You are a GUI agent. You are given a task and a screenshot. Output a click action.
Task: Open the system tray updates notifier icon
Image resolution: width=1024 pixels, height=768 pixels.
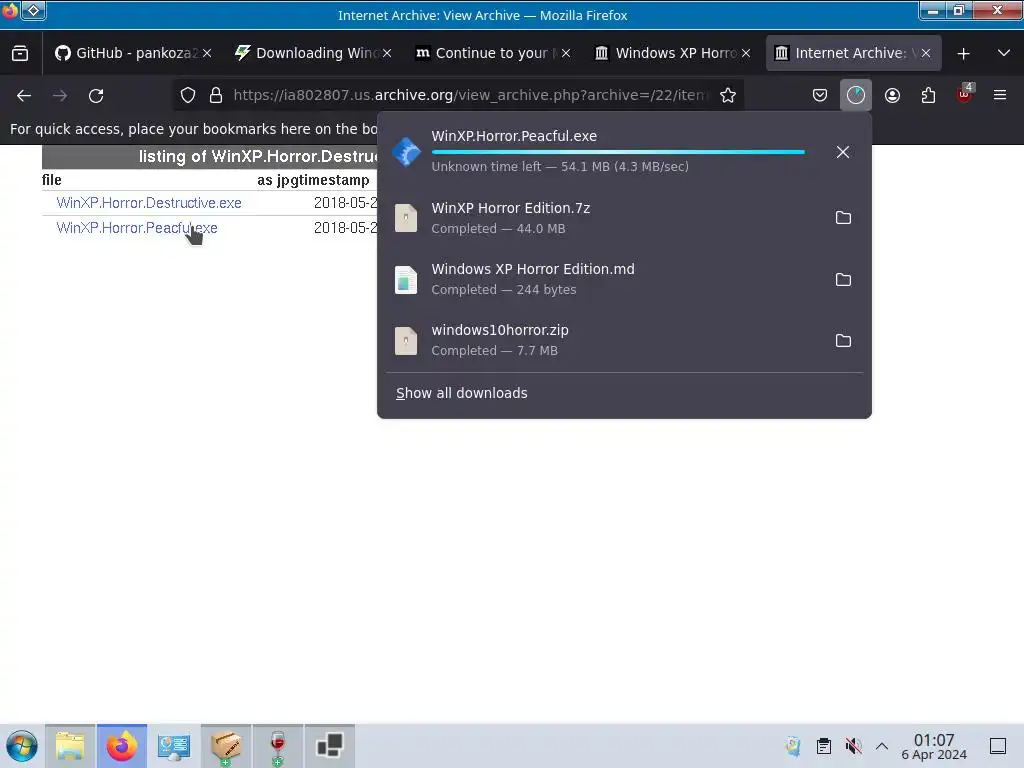(793, 746)
